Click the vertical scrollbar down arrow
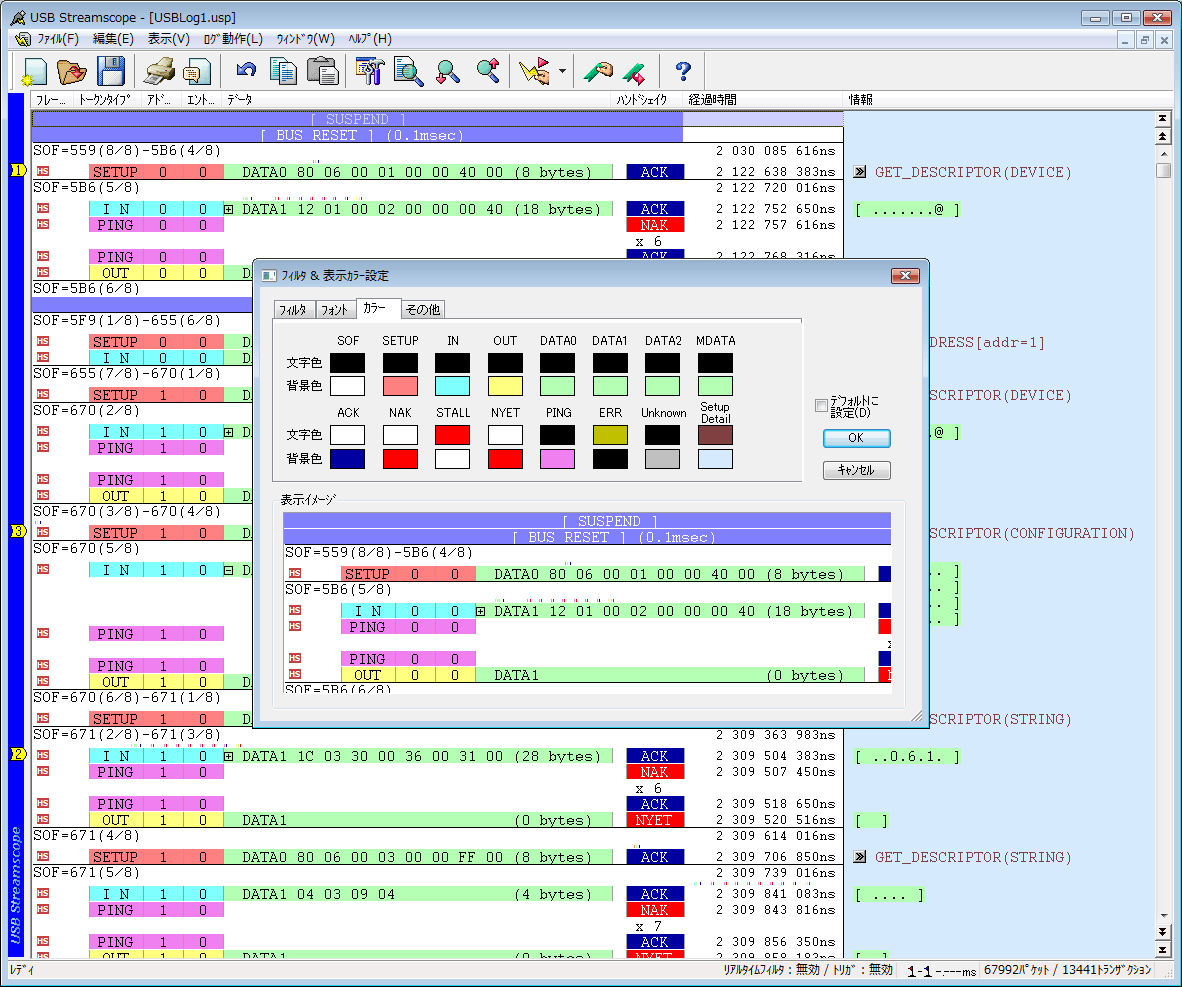 tap(1163, 915)
